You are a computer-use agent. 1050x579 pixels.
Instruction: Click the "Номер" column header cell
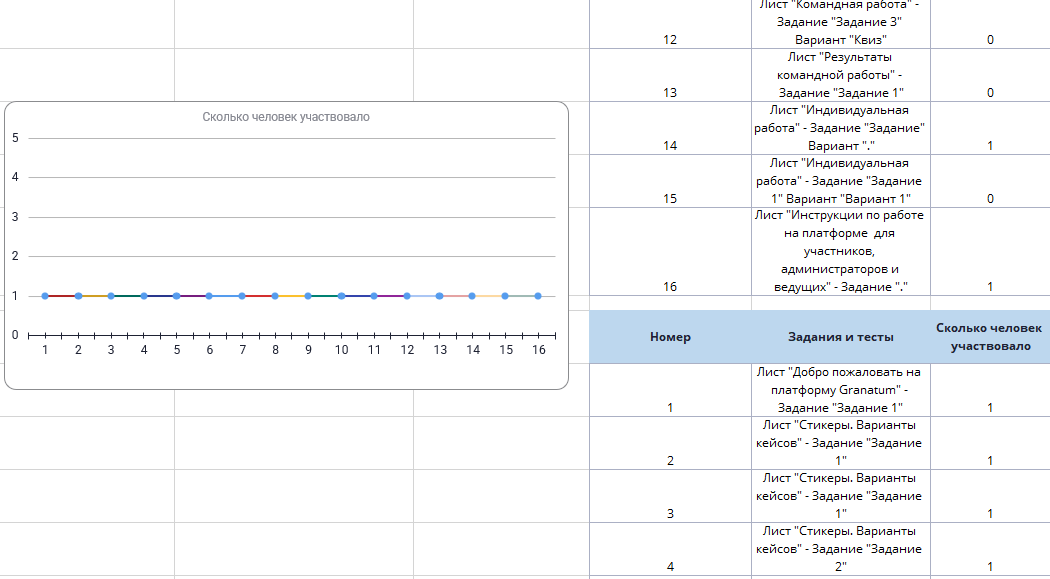coord(670,337)
